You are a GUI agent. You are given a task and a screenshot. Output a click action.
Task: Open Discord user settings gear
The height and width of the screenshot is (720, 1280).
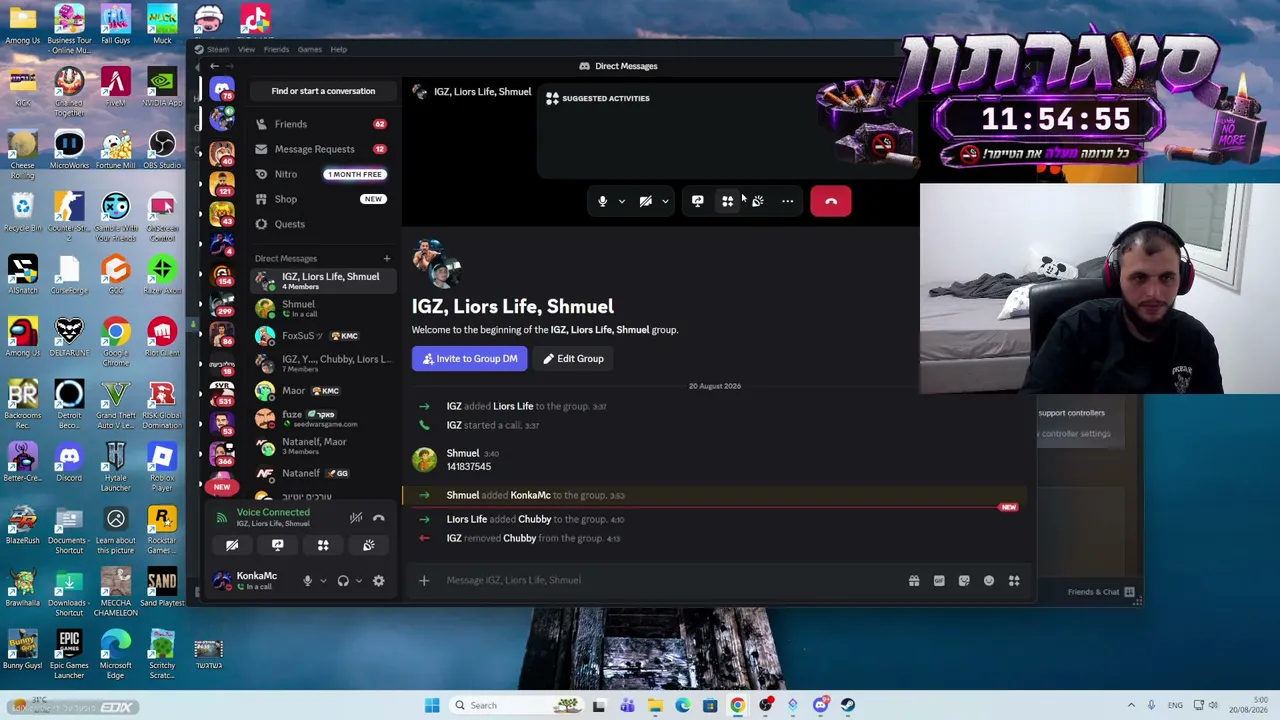click(379, 580)
